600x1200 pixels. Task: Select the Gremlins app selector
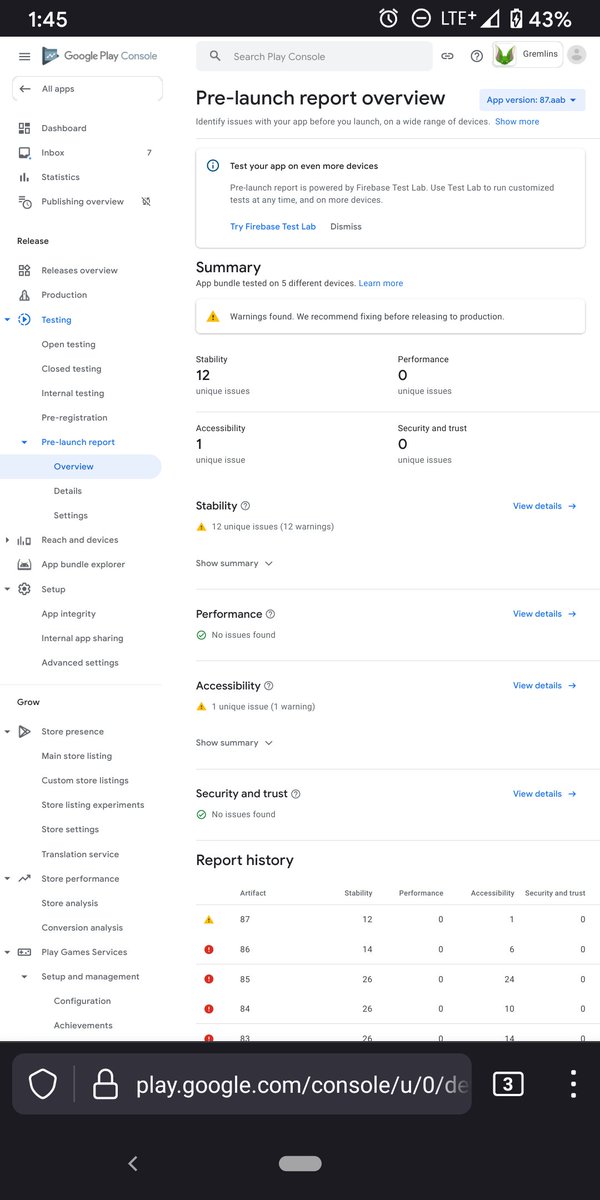click(x=527, y=56)
